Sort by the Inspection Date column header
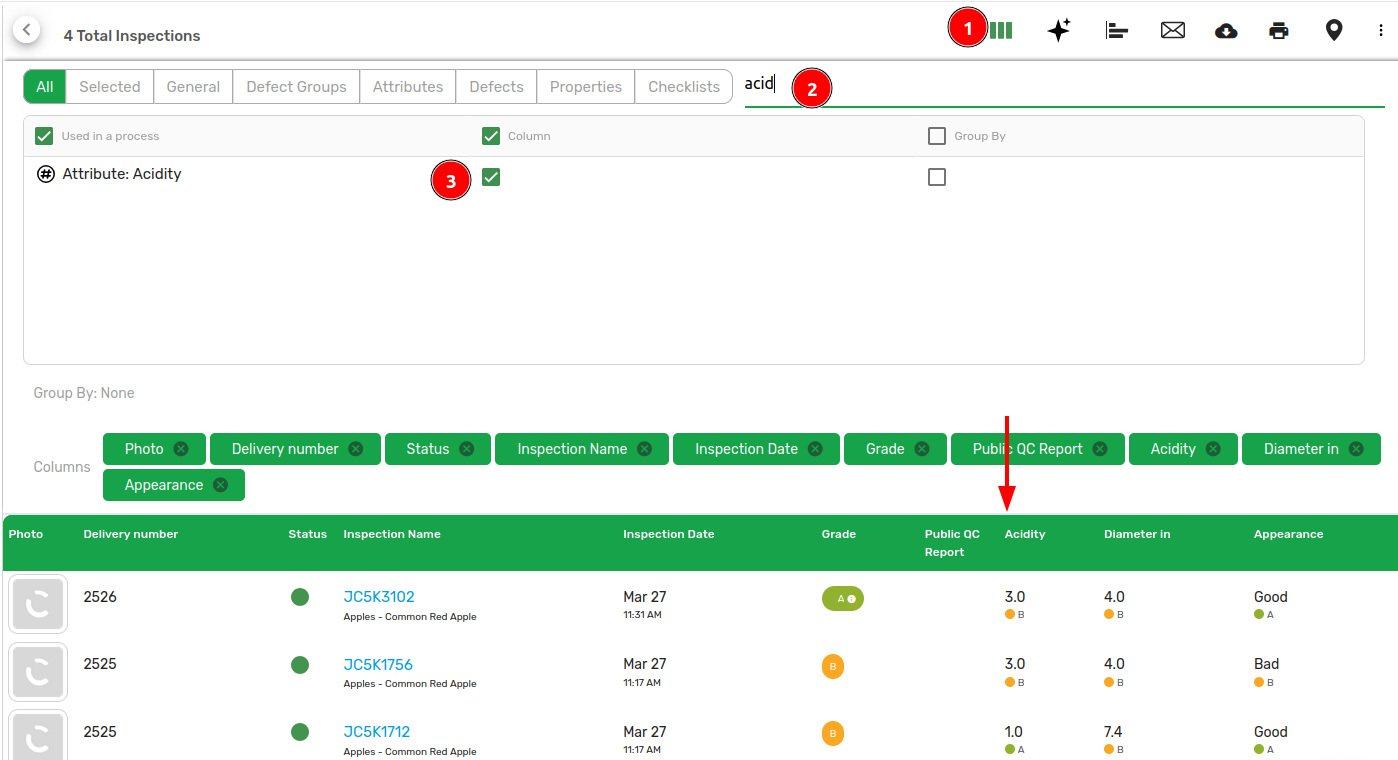The height and width of the screenshot is (760, 1398). (x=669, y=534)
